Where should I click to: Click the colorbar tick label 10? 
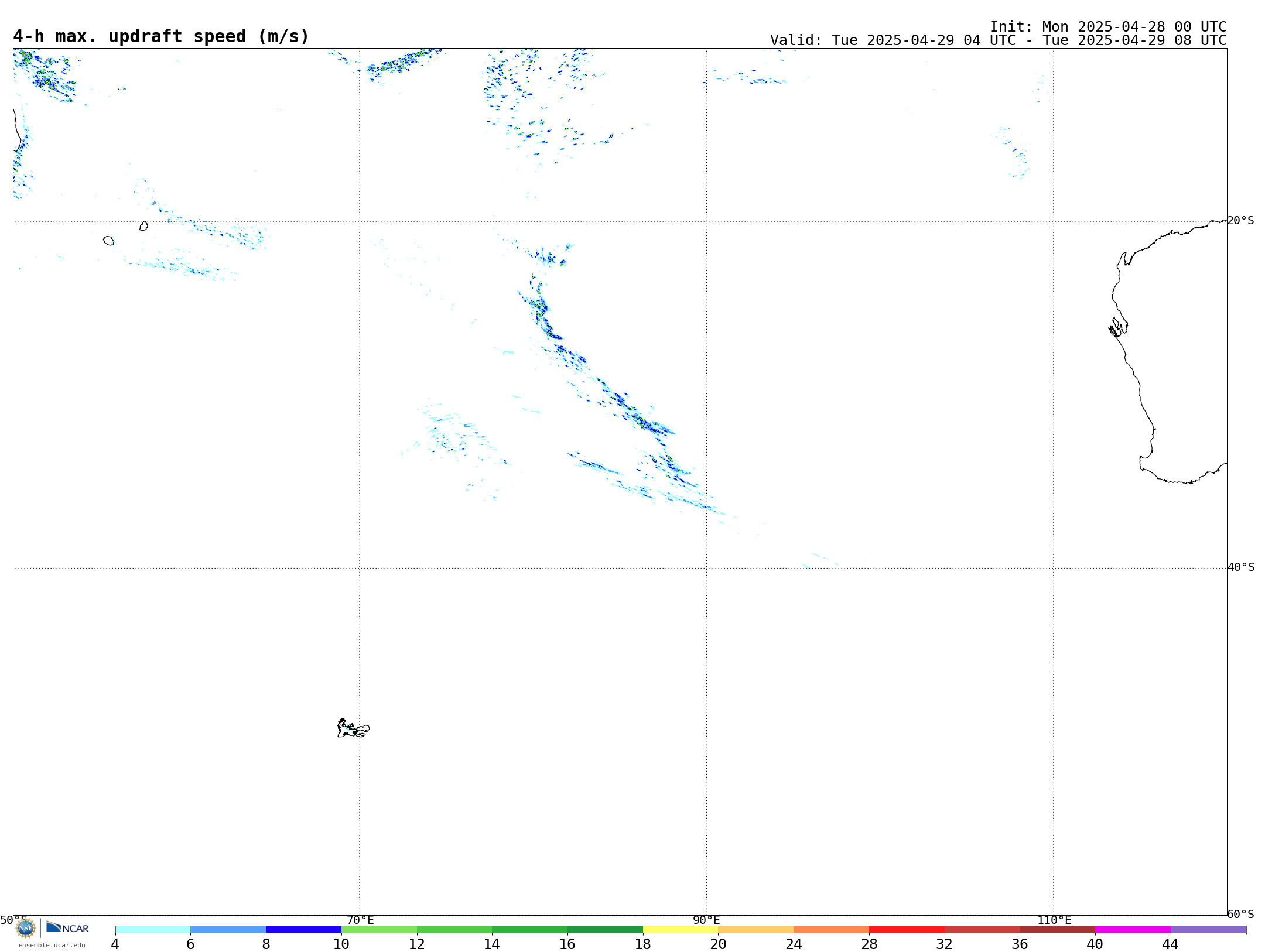click(341, 944)
